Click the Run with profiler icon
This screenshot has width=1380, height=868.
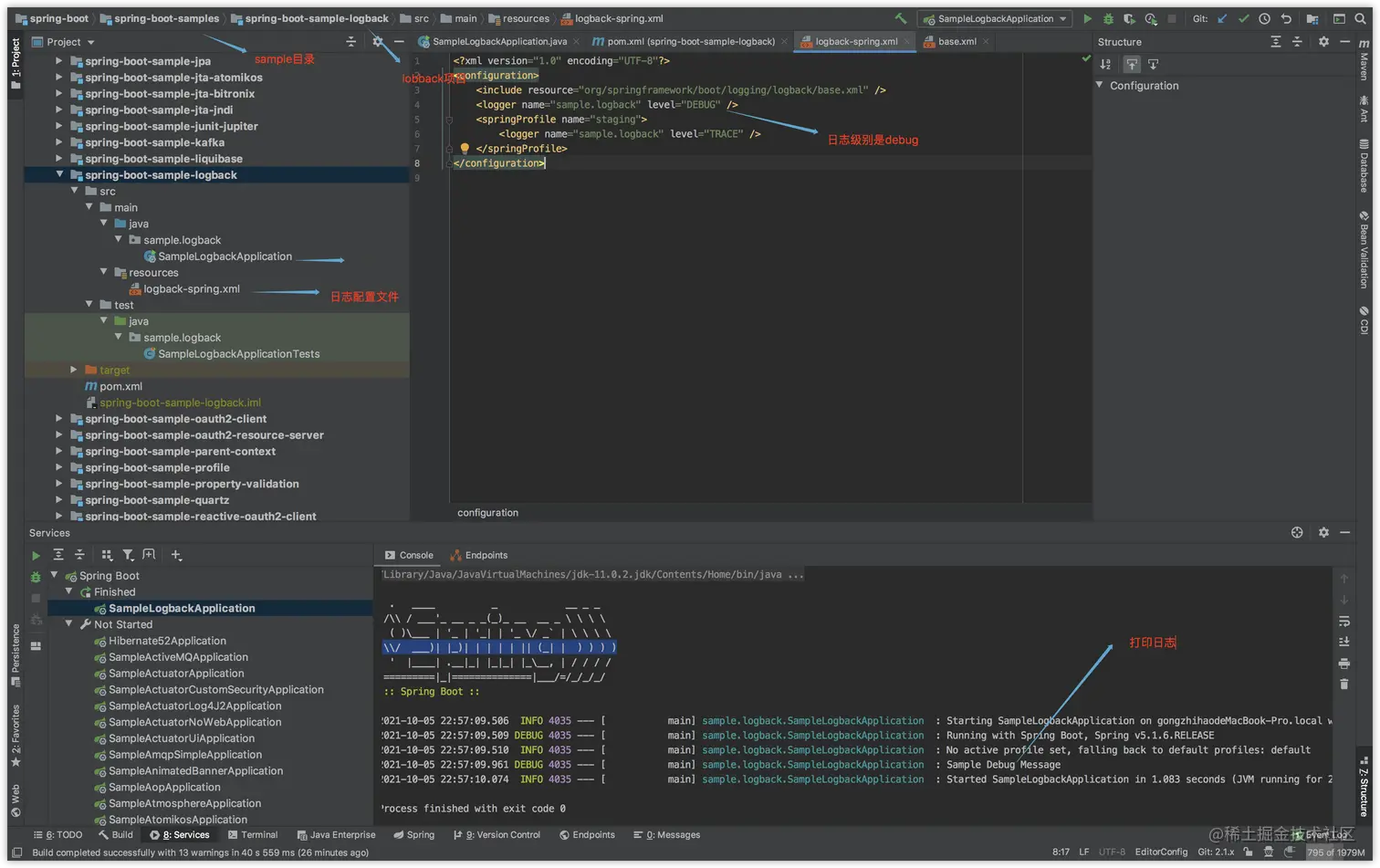point(1151,18)
